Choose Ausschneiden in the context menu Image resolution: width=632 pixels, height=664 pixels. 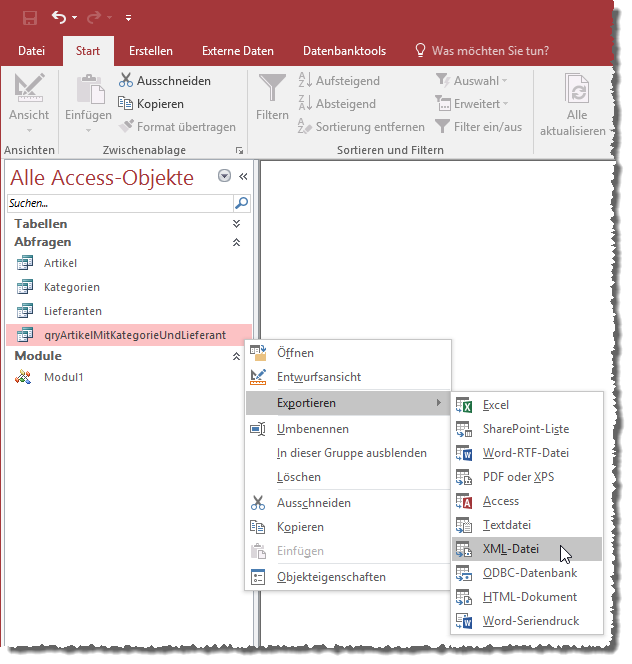point(348,503)
